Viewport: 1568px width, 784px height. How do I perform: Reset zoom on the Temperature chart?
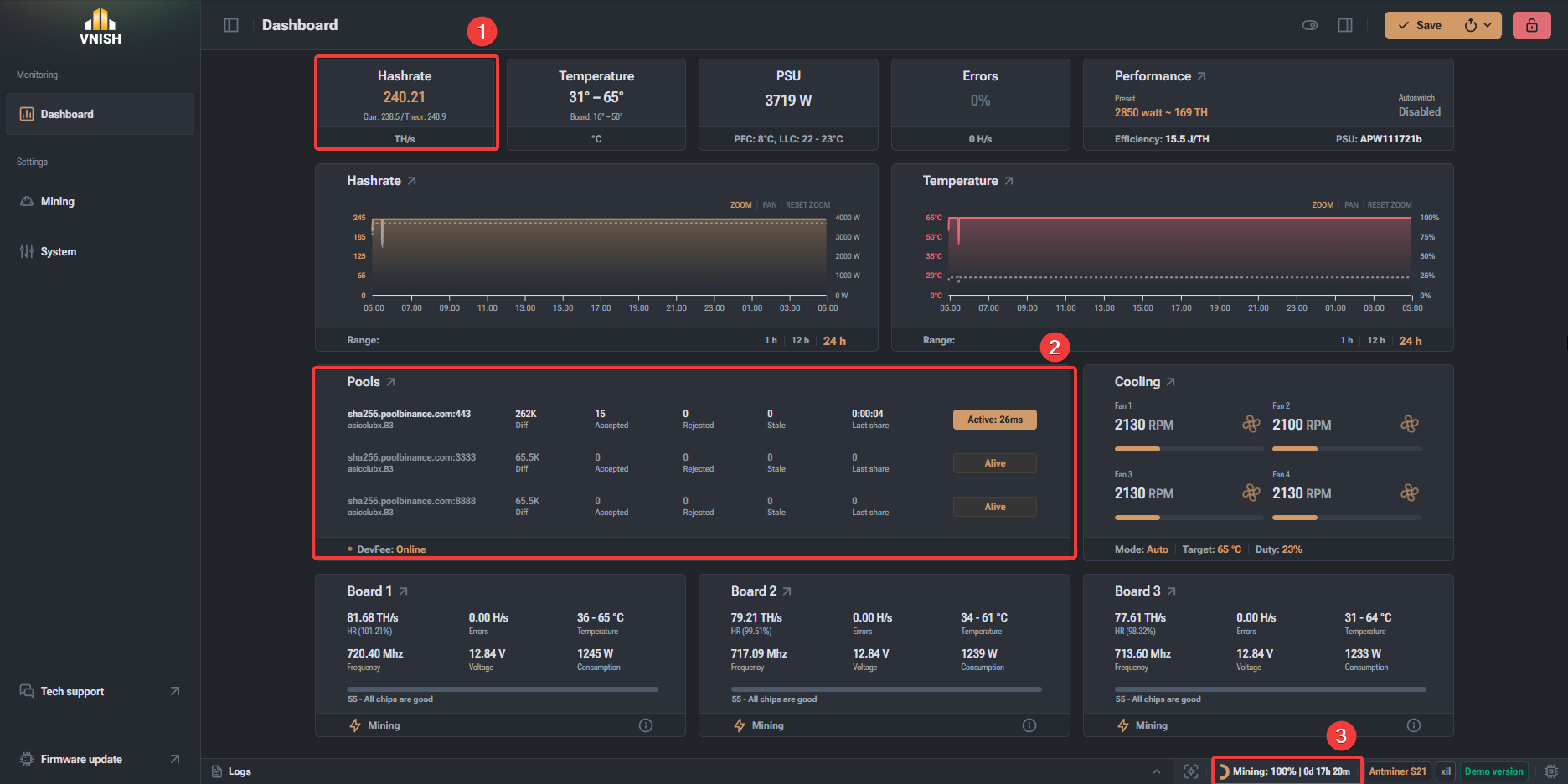pos(1390,205)
